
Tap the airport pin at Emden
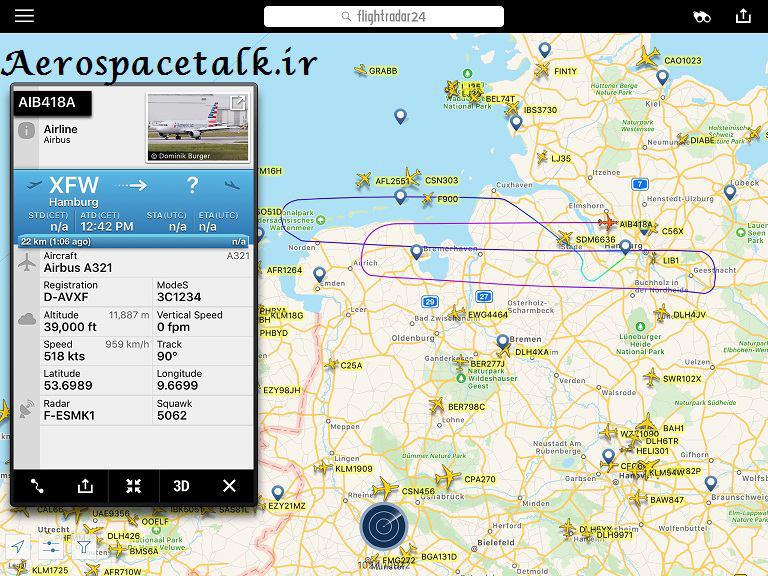pos(319,274)
